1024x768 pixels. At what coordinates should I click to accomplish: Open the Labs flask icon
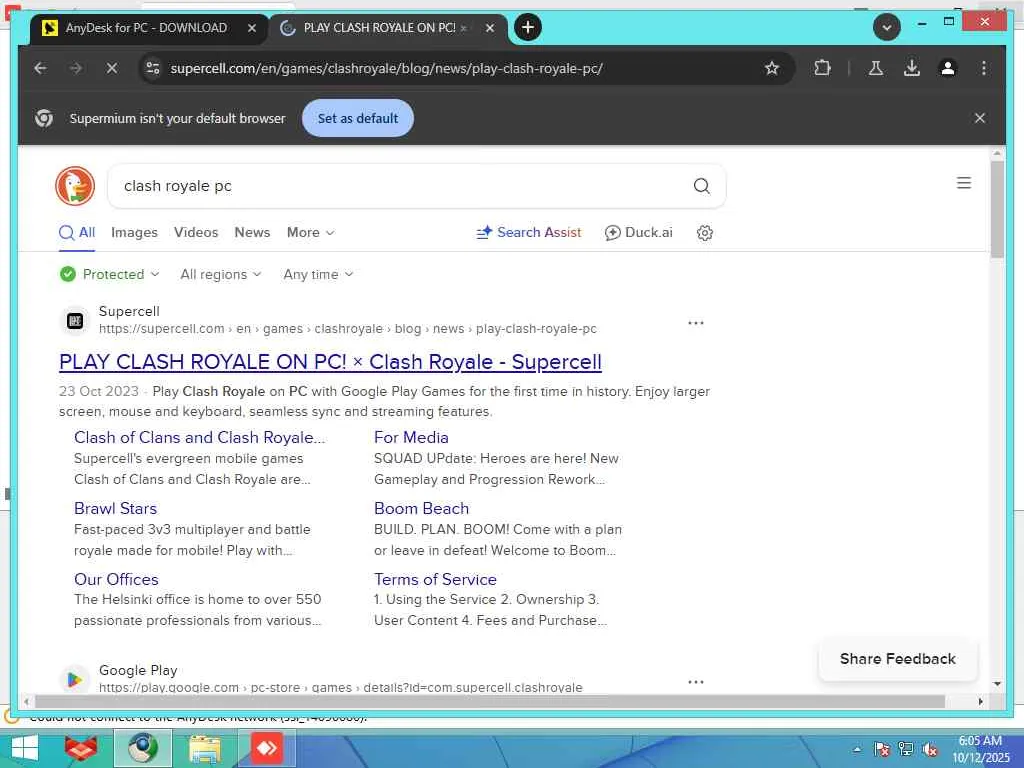pos(876,68)
